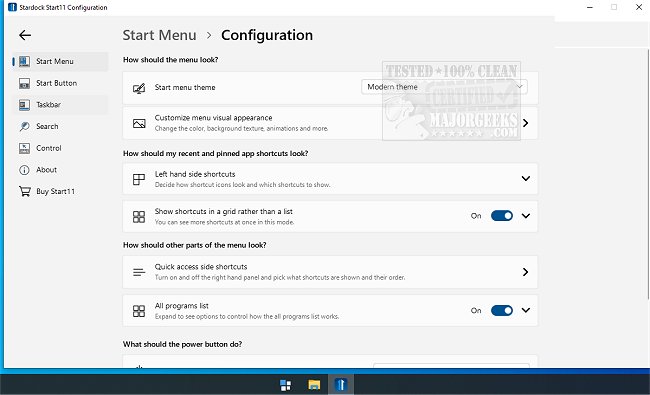The height and width of the screenshot is (395, 650).
Task: Click the All programs list icon
Action: point(139,311)
